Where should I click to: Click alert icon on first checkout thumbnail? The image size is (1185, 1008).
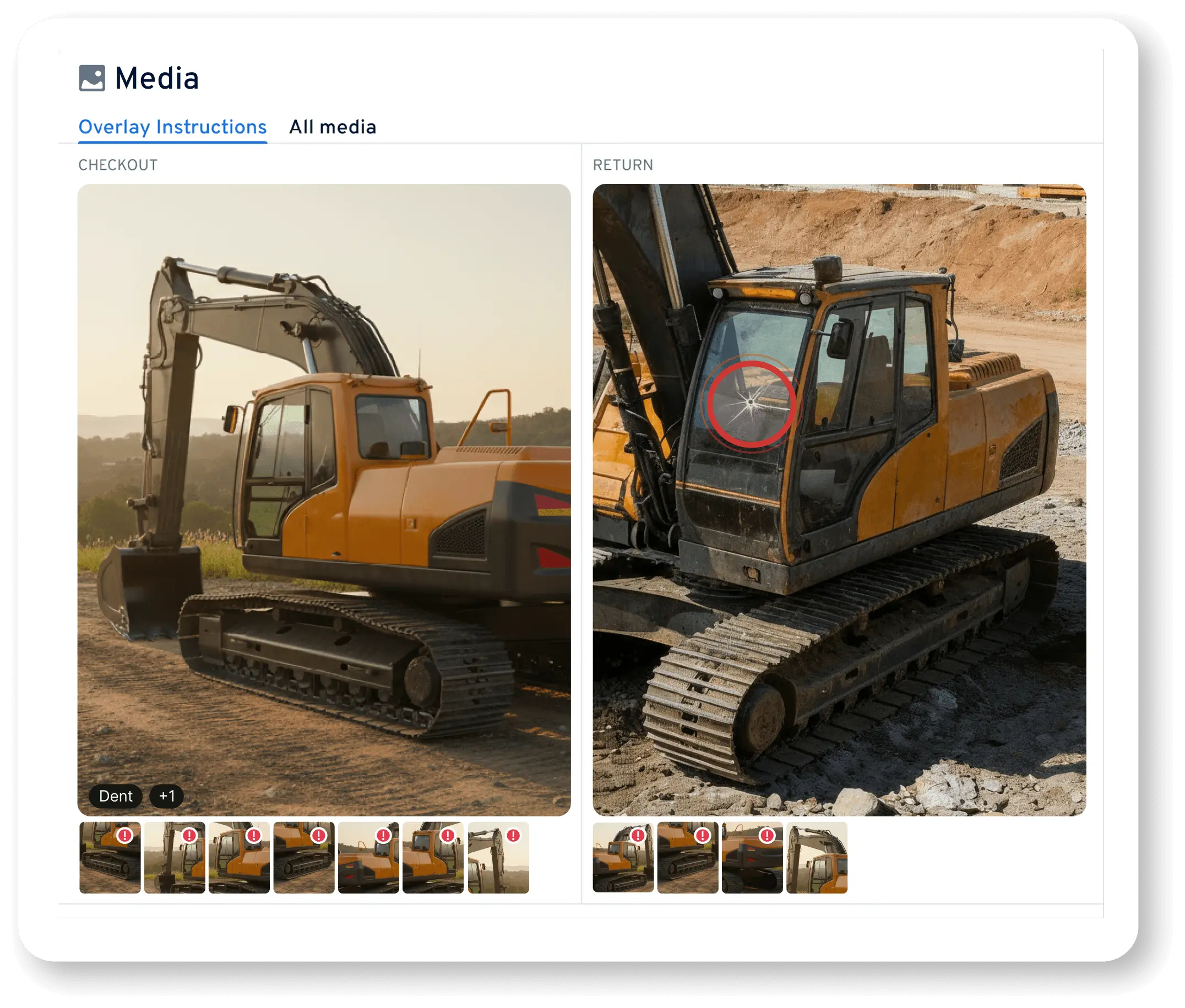point(124,835)
